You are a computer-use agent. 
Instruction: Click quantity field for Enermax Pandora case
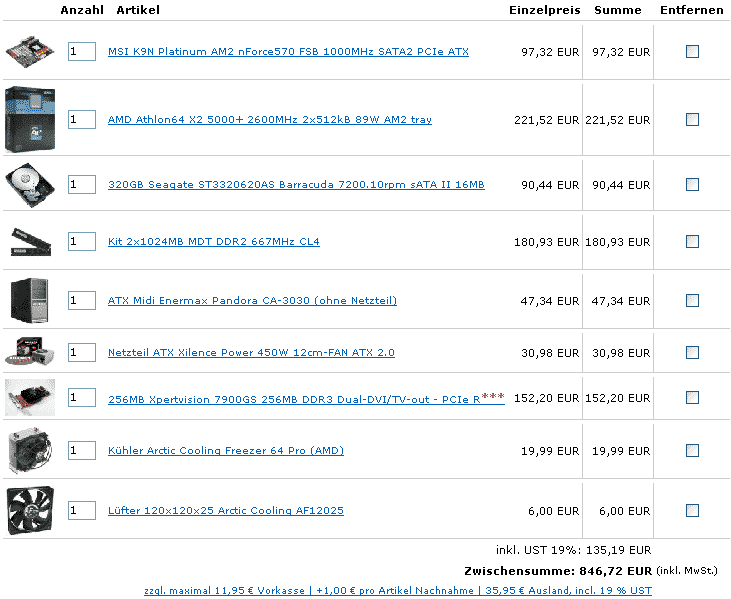81,300
